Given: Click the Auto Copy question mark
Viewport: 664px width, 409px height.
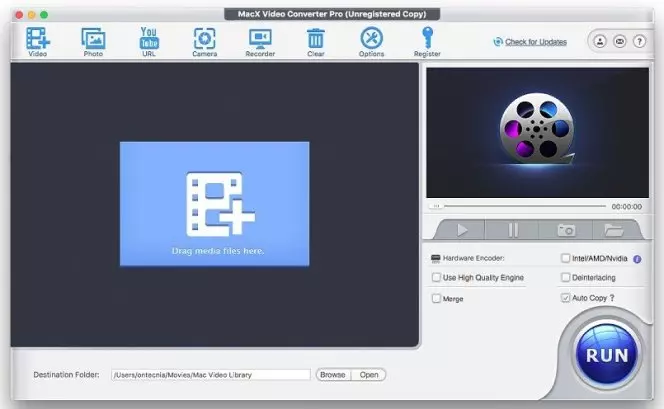Looking at the screenshot, I should (612, 298).
